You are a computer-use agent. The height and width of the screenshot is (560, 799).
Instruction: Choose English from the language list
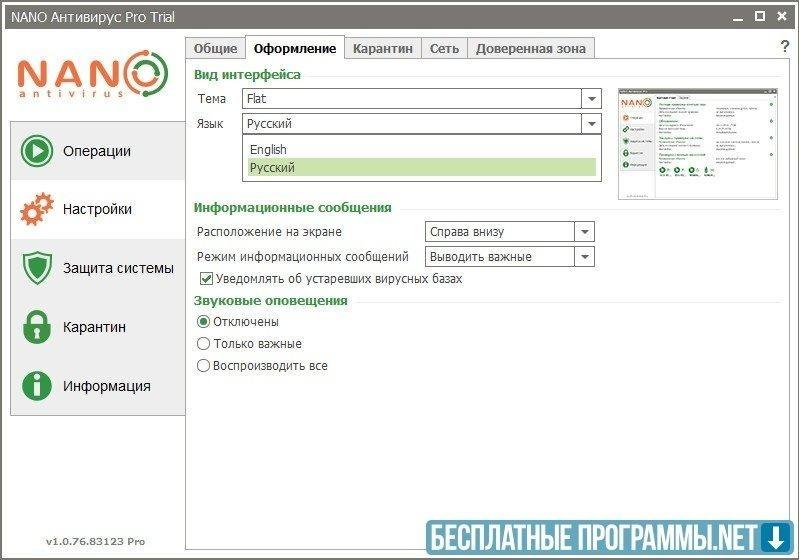268,150
